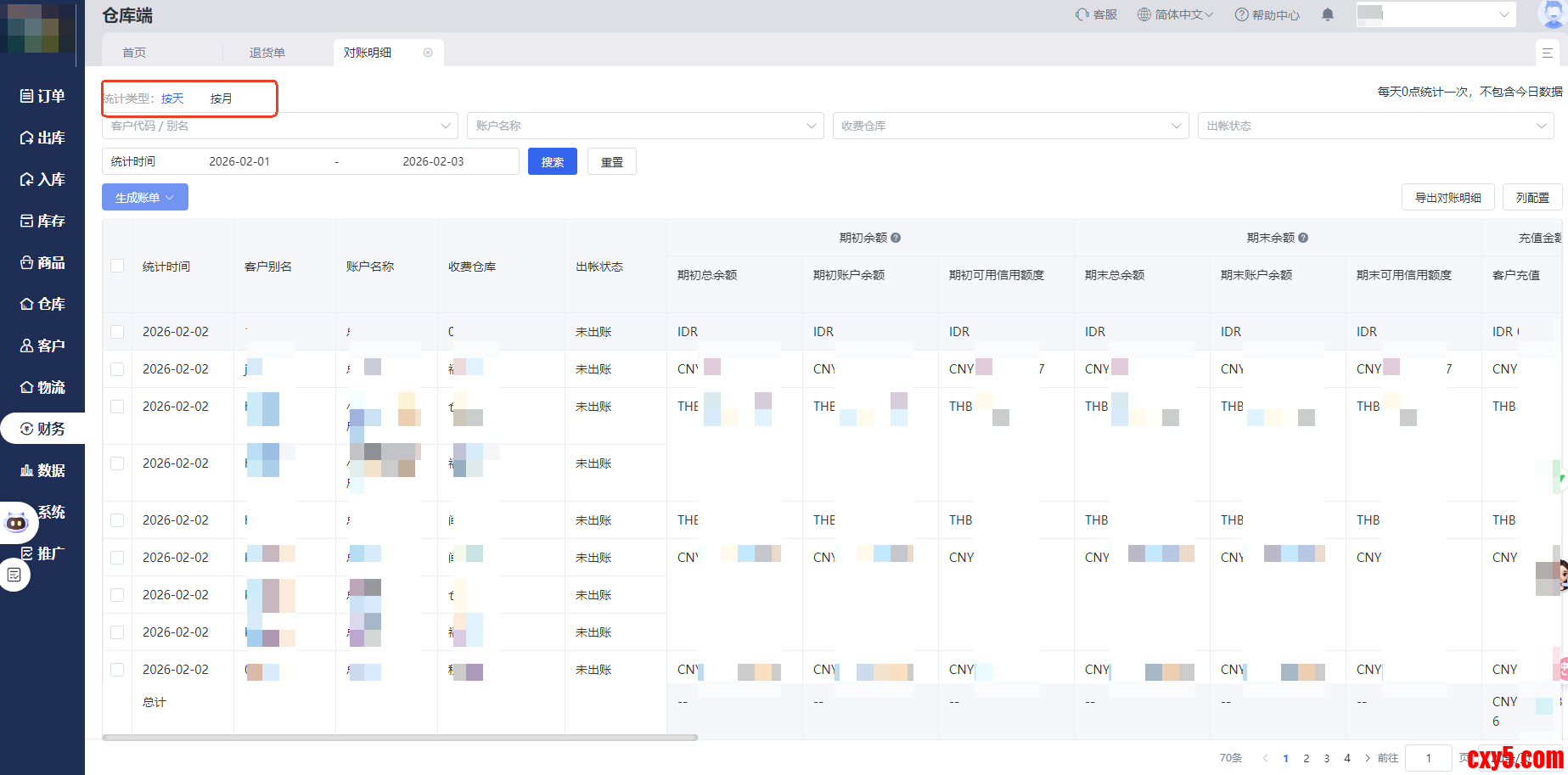Click the notification bell icon

[1328, 14]
